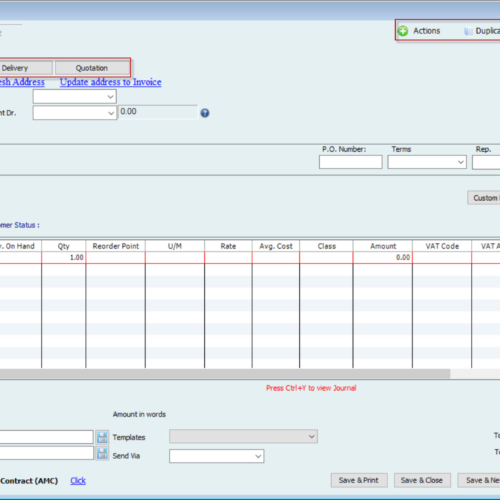
Task: Click the Save & Print button
Action: click(359, 480)
